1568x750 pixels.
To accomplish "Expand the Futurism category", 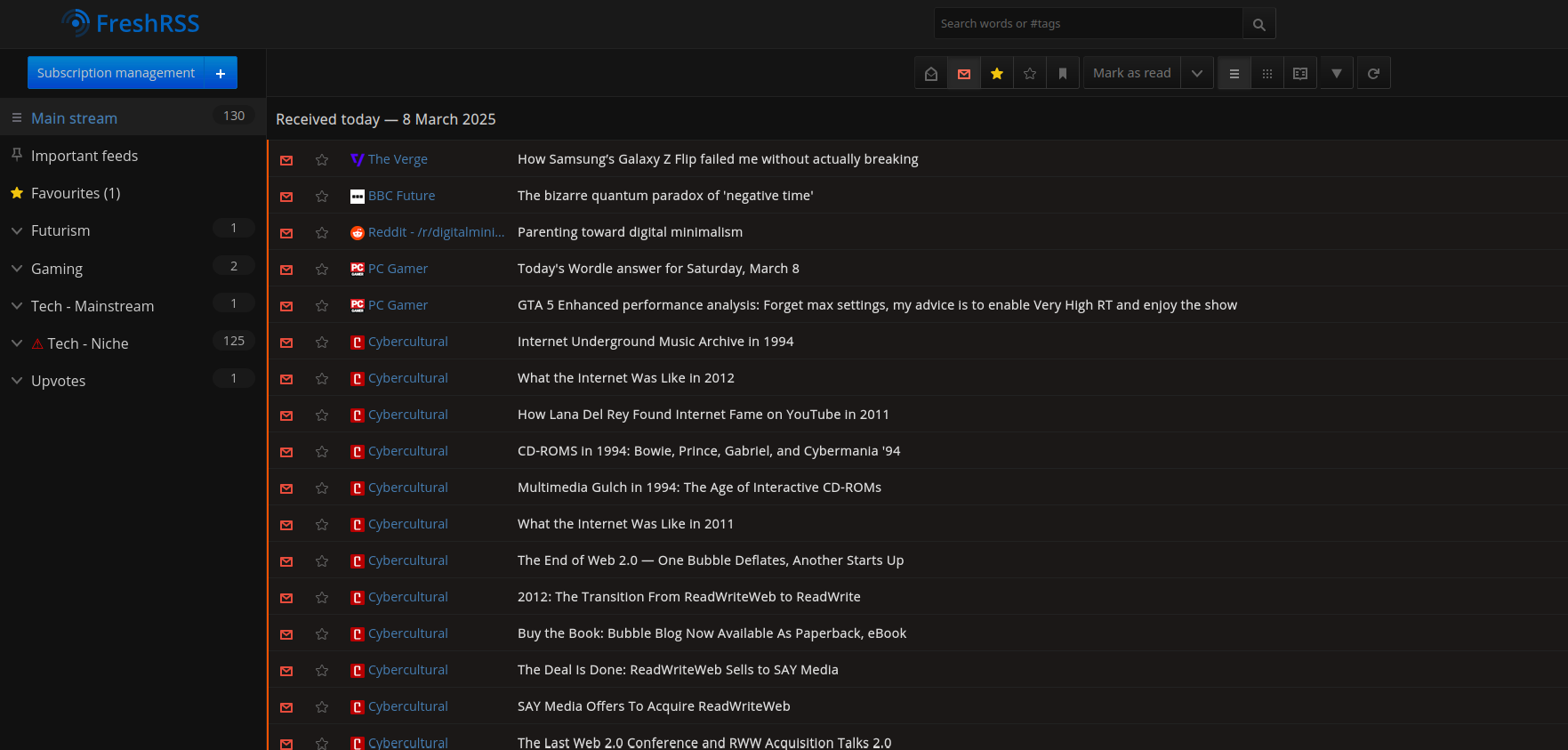I will (17, 230).
